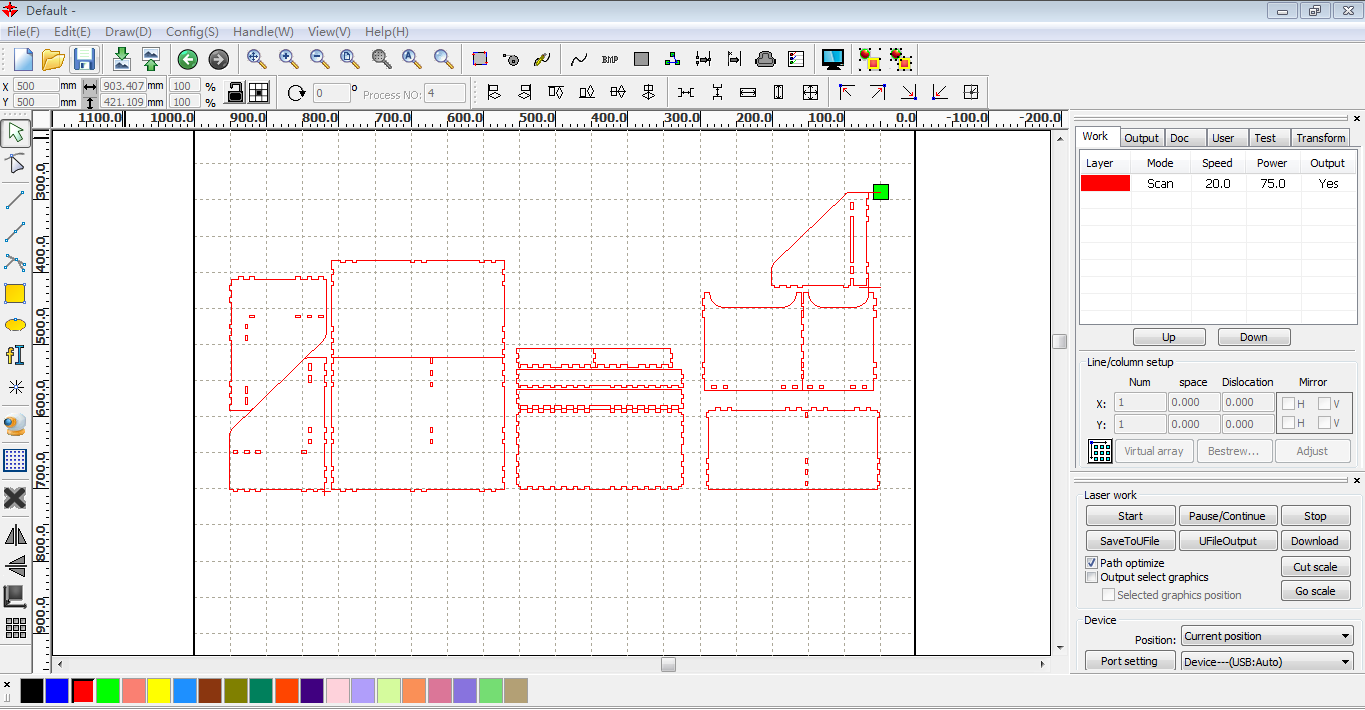The height and width of the screenshot is (710, 1365).
Task: Uncheck the Path optimize checkbox
Action: [1092, 563]
